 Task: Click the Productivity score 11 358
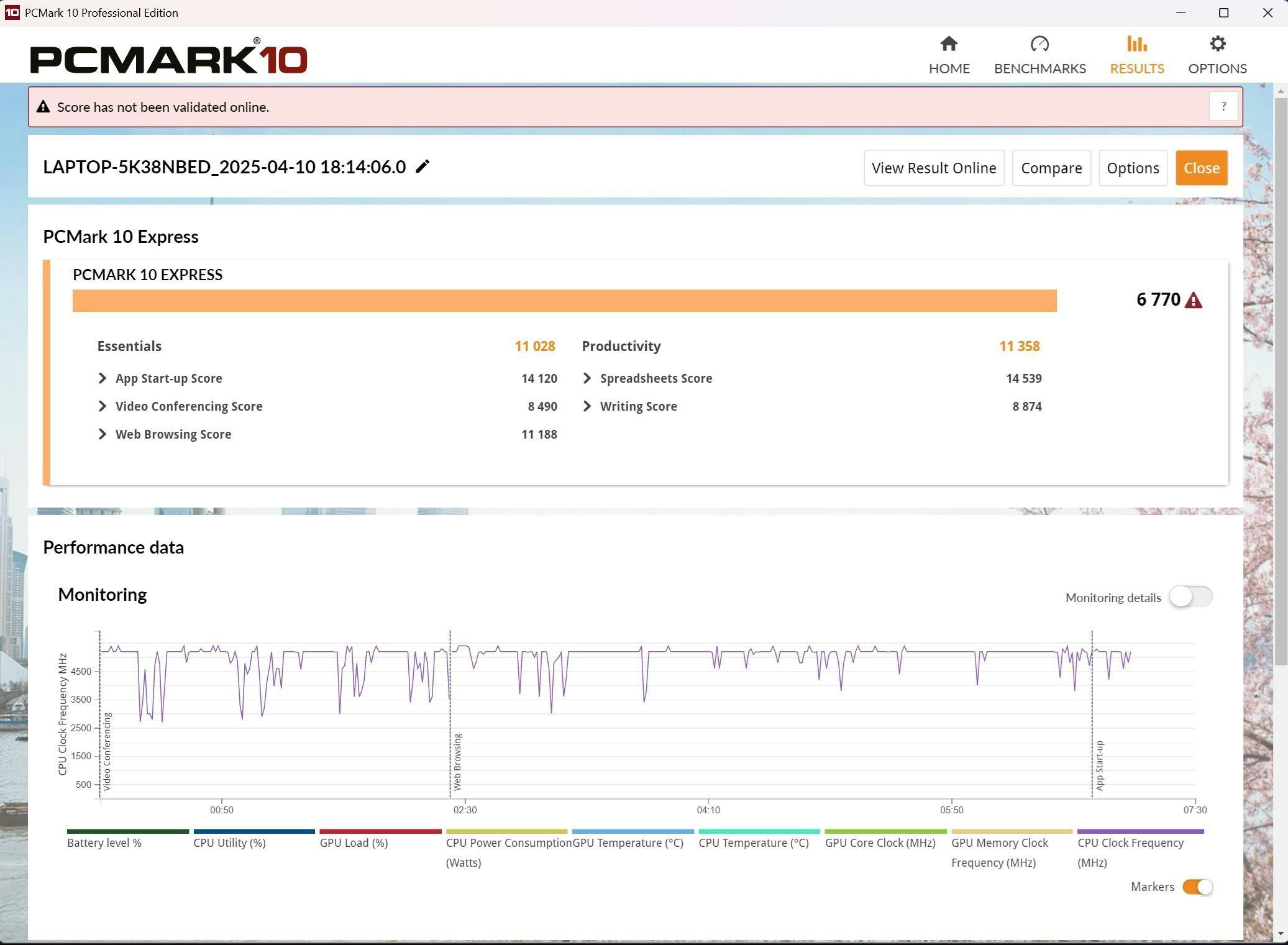tap(1019, 346)
